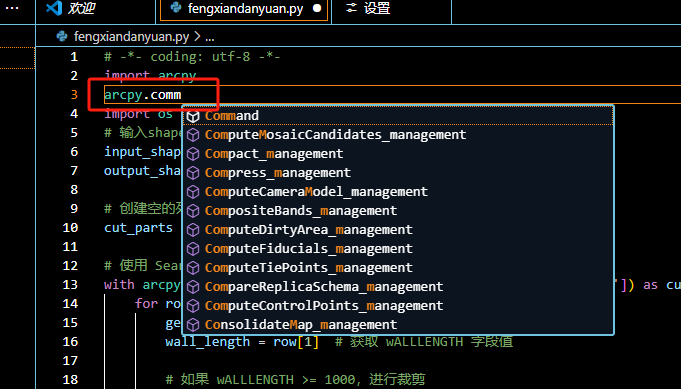
Task: Place cursor in the coding utf-8 comment
Action: point(192,57)
